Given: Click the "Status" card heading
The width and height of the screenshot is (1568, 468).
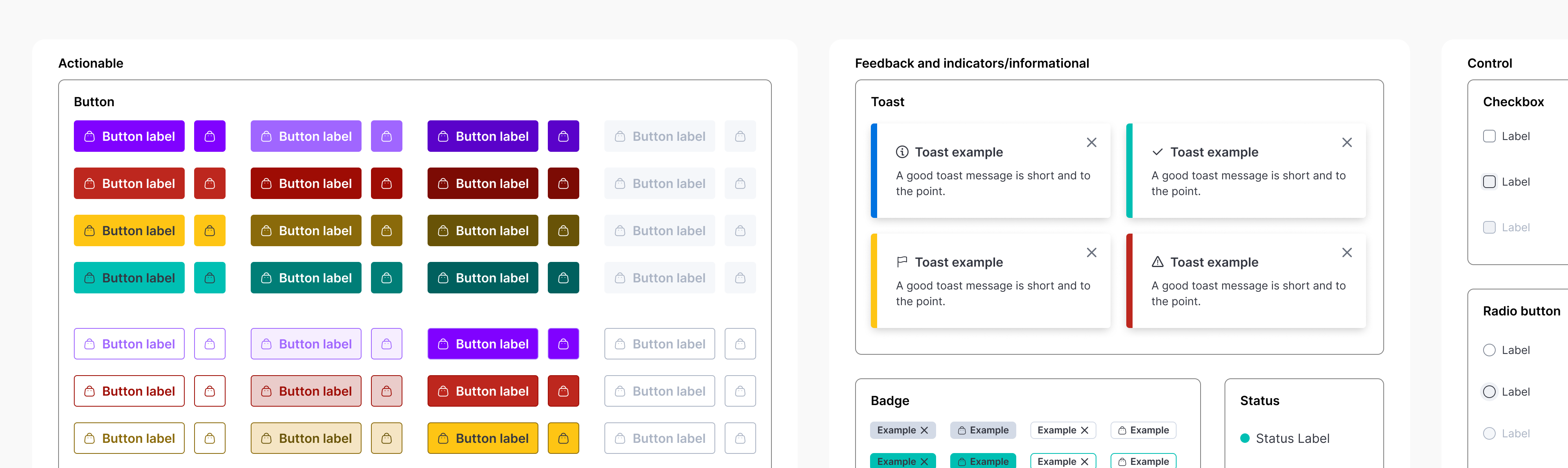Looking at the screenshot, I should 1260,400.
